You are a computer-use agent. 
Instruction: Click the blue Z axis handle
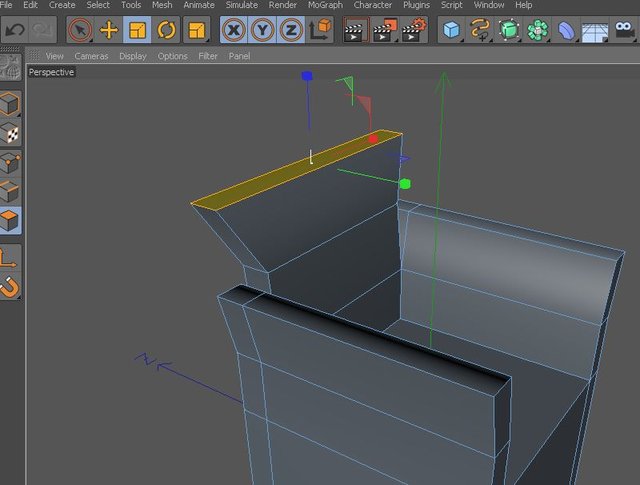[307, 76]
